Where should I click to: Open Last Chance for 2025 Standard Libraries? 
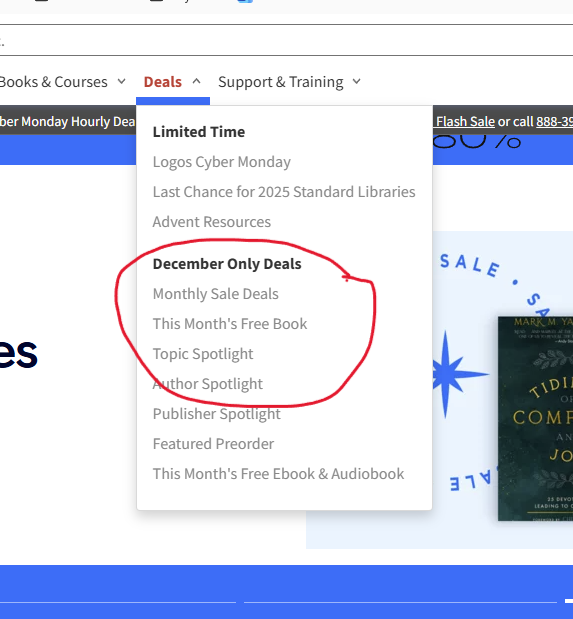point(284,192)
